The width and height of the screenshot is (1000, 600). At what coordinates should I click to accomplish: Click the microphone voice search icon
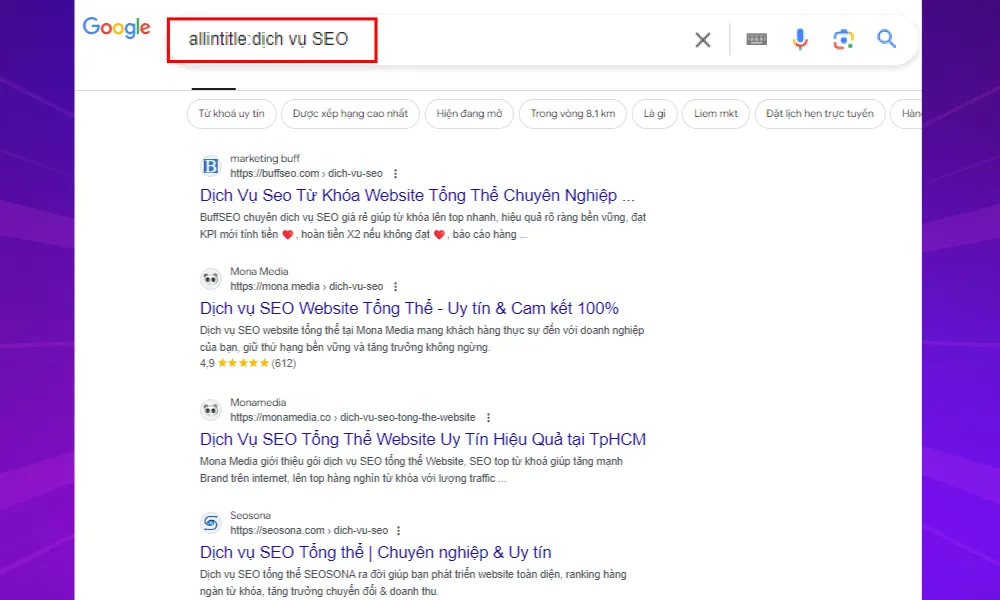[x=800, y=39]
